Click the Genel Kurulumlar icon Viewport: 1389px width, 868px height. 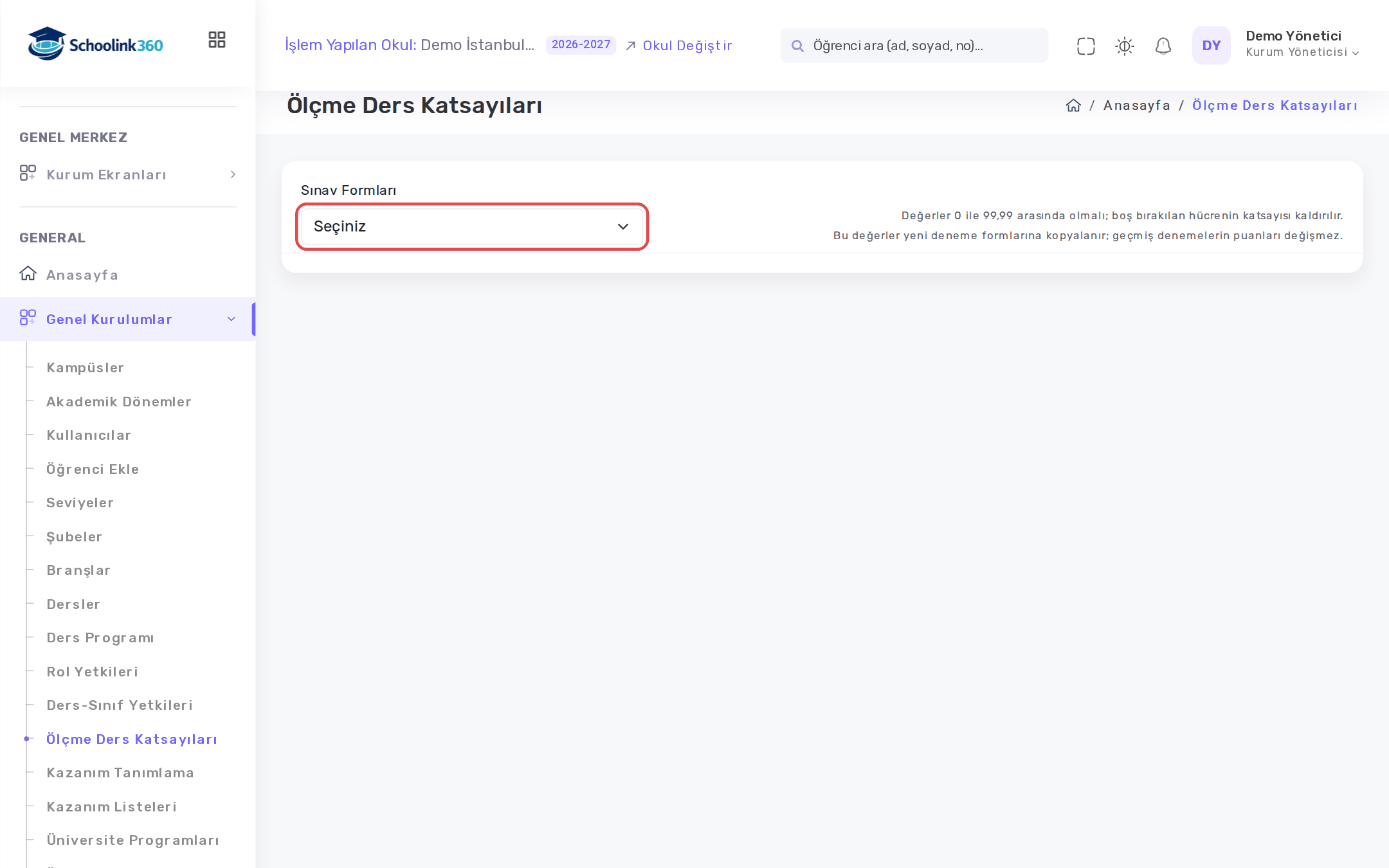(x=28, y=318)
